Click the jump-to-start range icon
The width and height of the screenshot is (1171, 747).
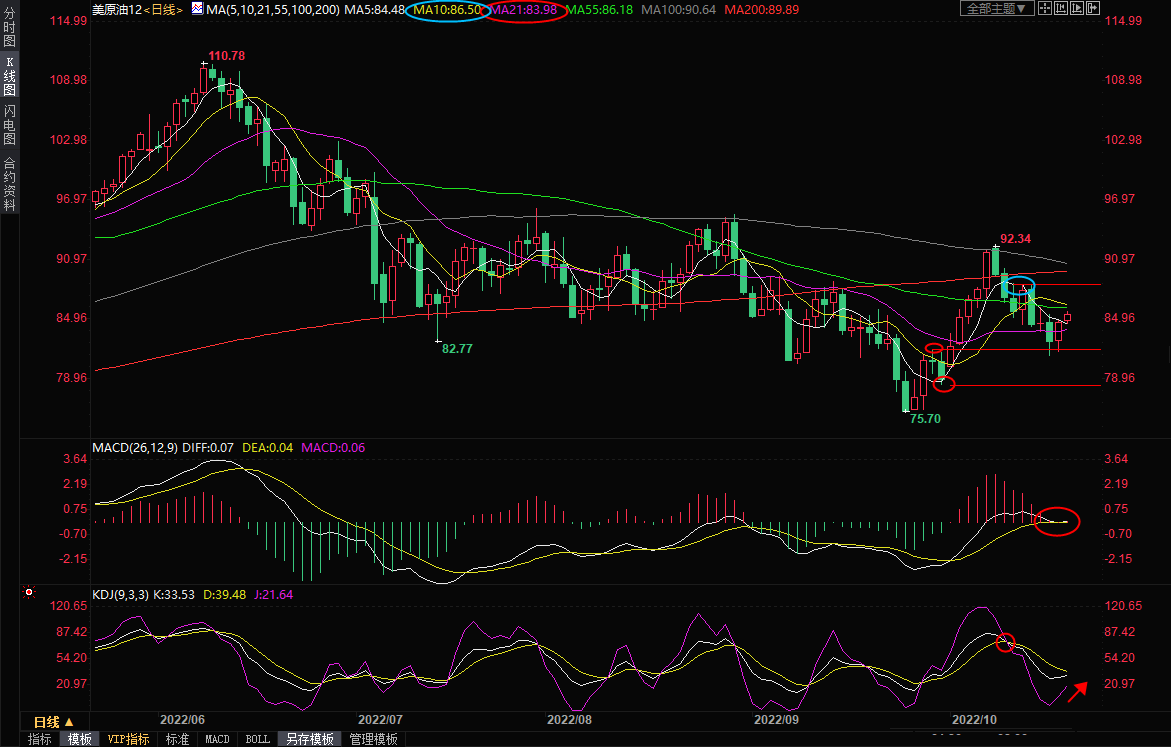[1060, 9]
